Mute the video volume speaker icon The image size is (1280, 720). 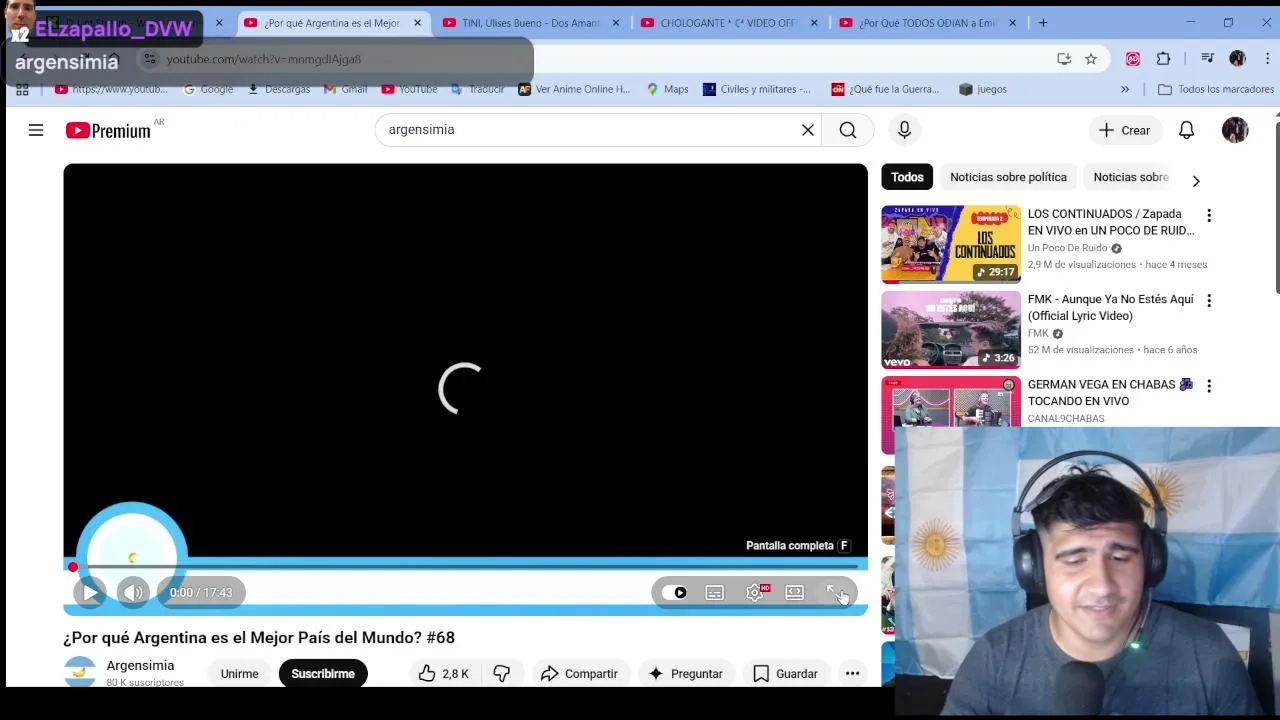(133, 592)
